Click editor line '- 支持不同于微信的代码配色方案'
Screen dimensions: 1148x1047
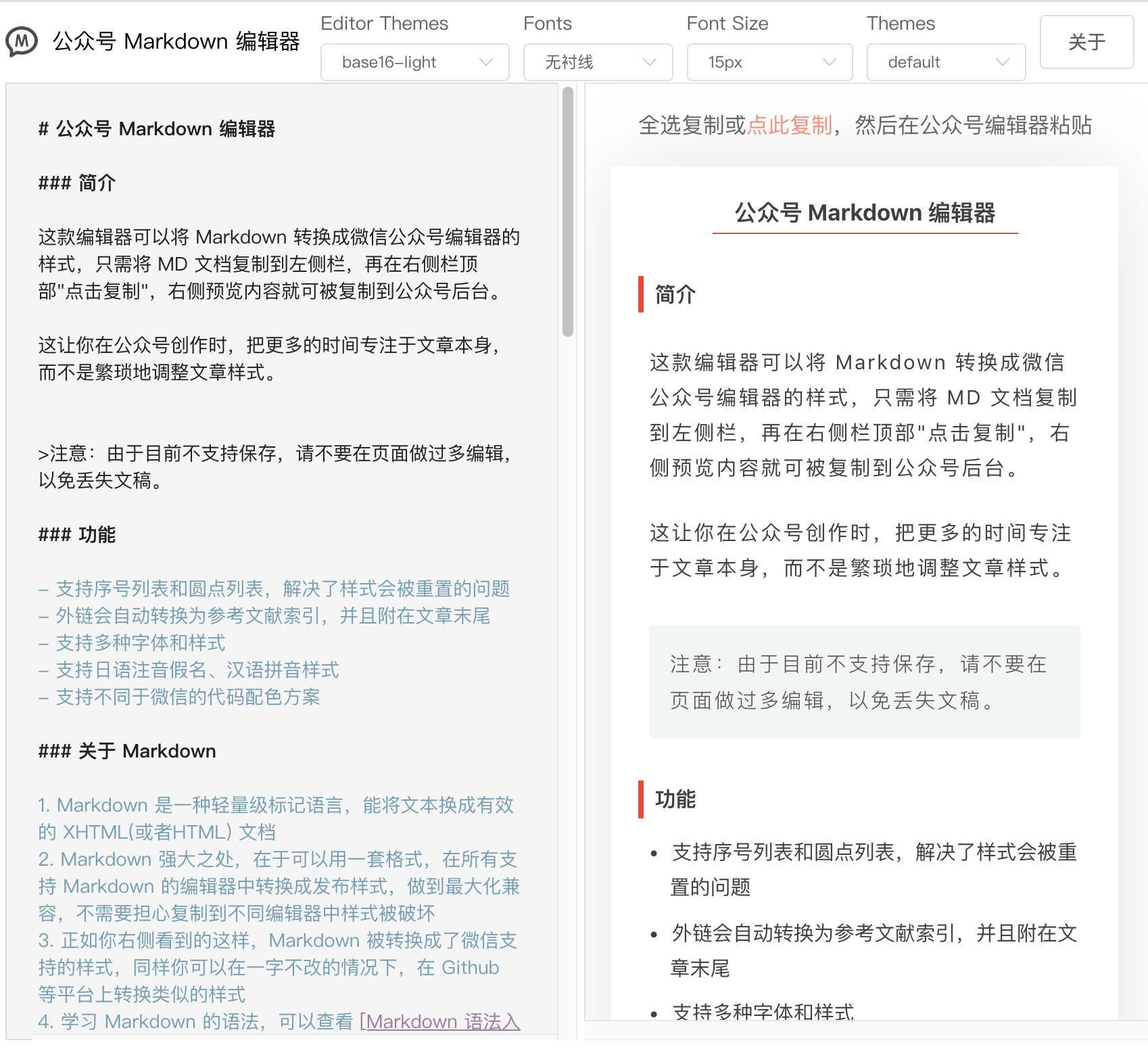click(x=179, y=697)
